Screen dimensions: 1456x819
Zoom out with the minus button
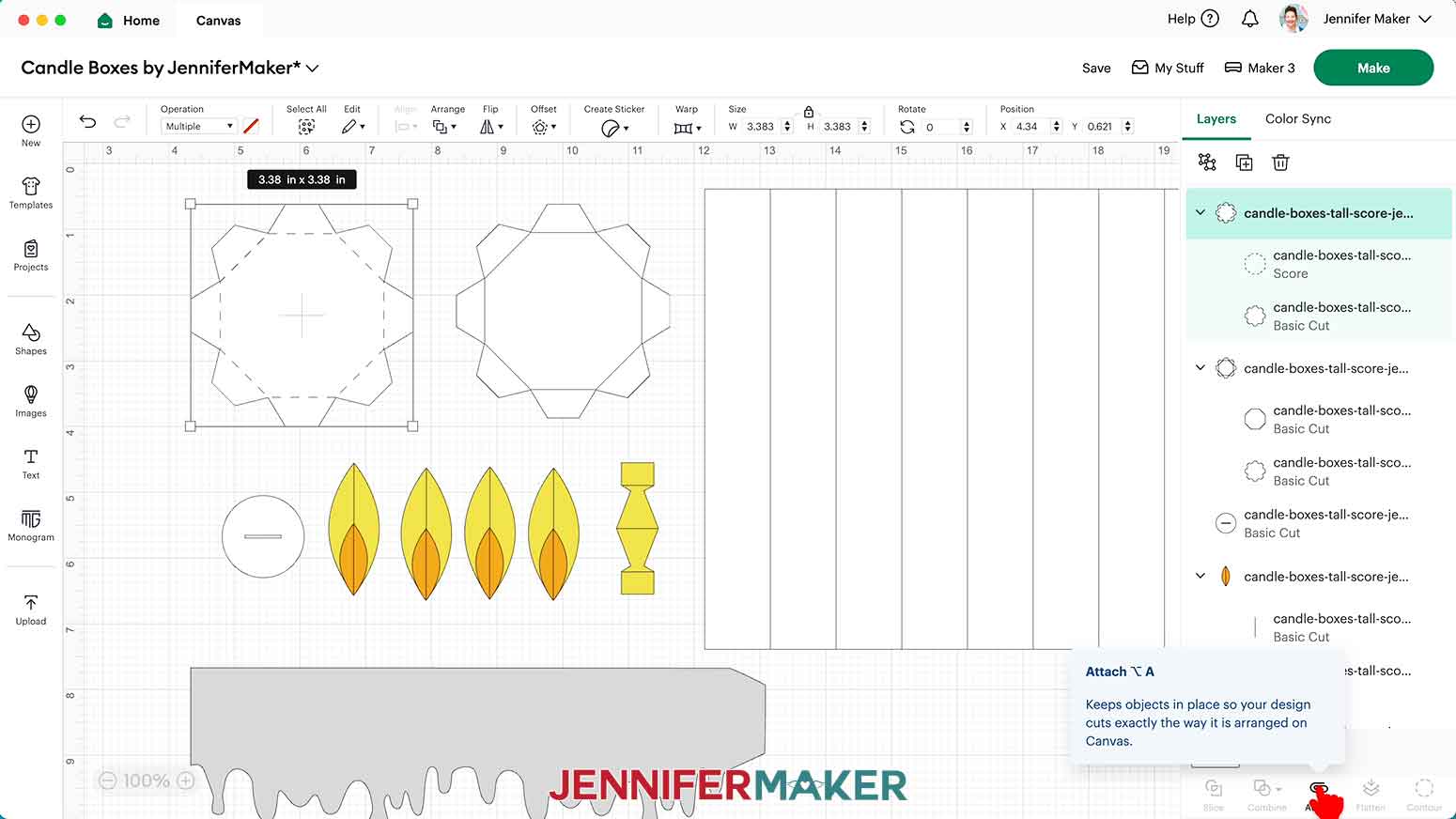click(108, 780)
